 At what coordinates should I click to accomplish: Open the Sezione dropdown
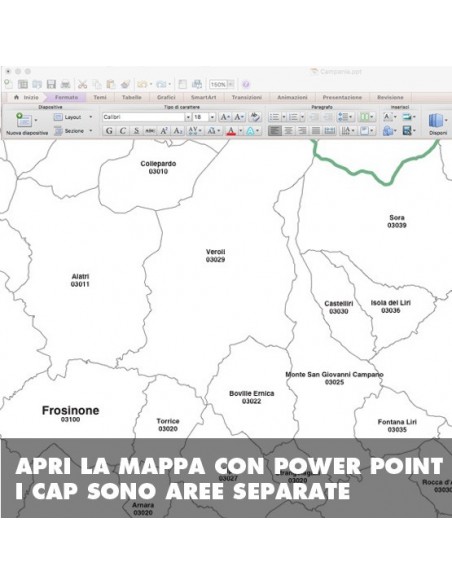click(73, 131)
